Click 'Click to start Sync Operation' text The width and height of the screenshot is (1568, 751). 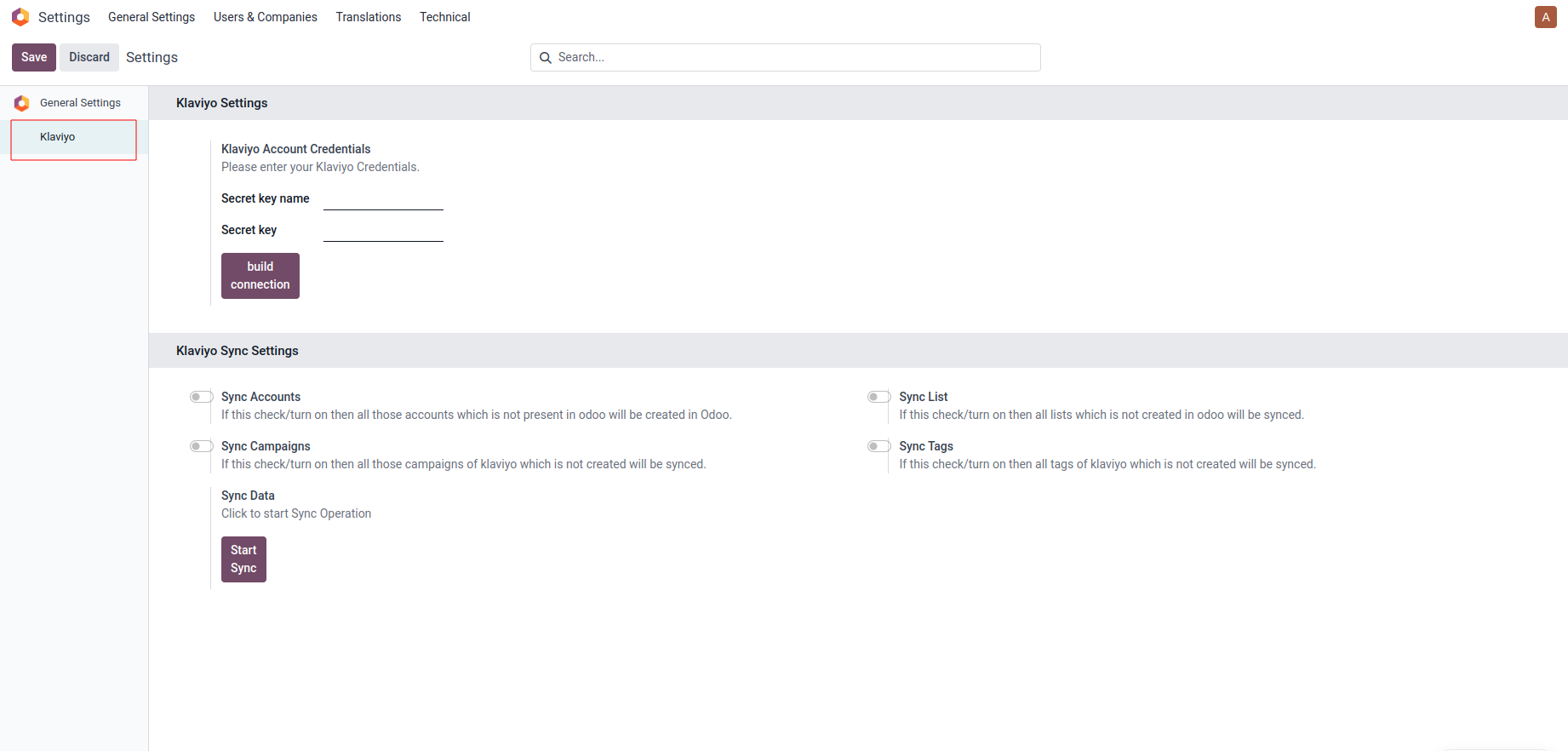296,513
